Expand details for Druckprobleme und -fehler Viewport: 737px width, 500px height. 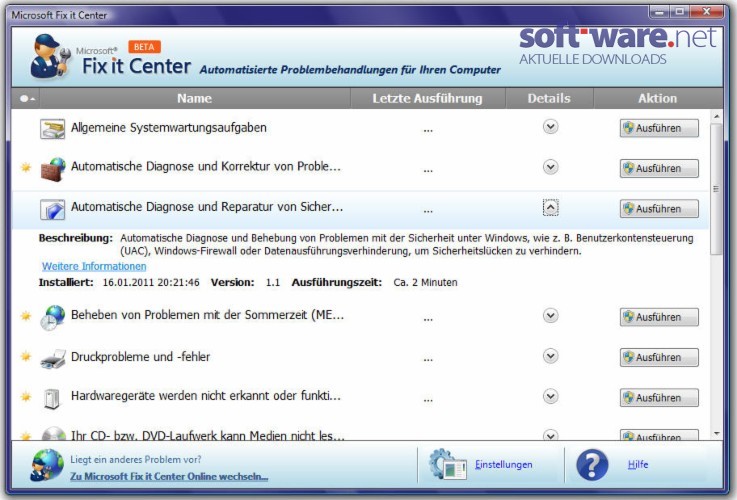coord(550,356)
